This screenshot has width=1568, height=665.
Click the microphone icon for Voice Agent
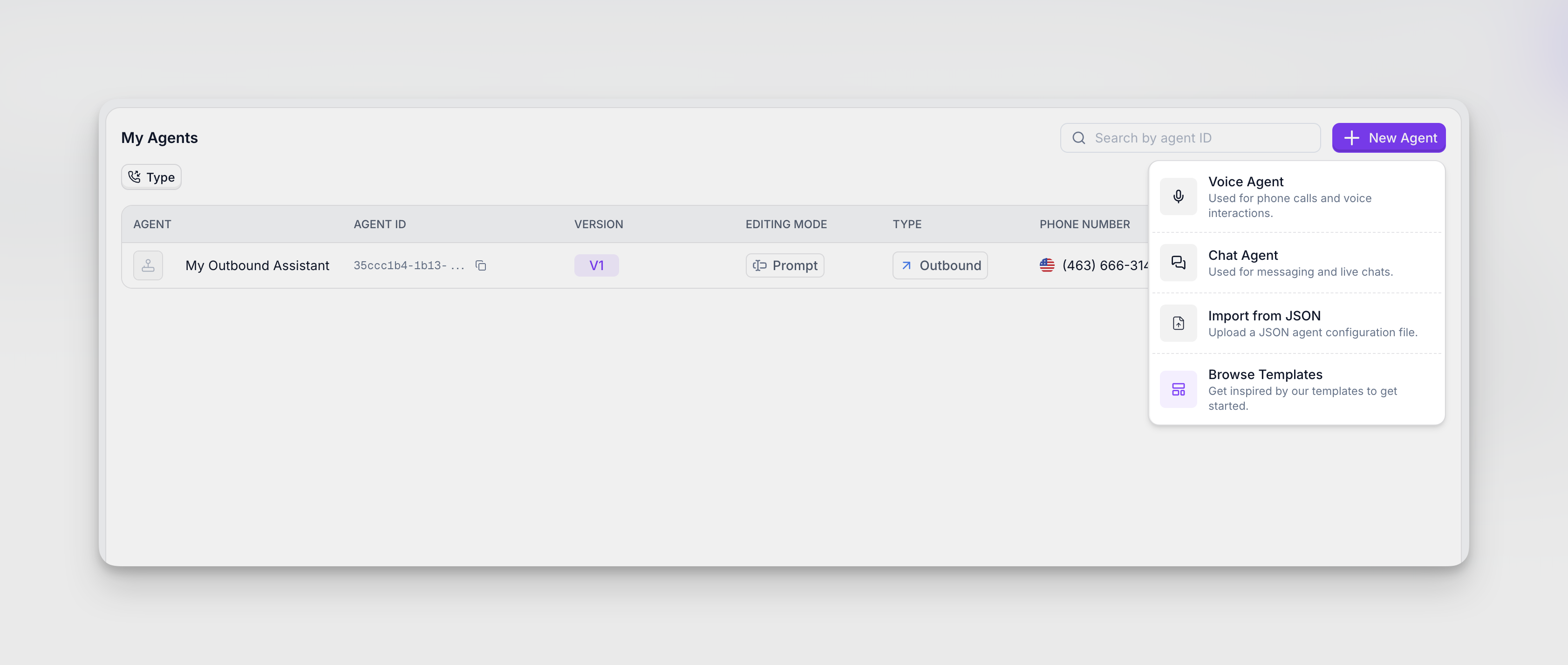point(1178,197)
